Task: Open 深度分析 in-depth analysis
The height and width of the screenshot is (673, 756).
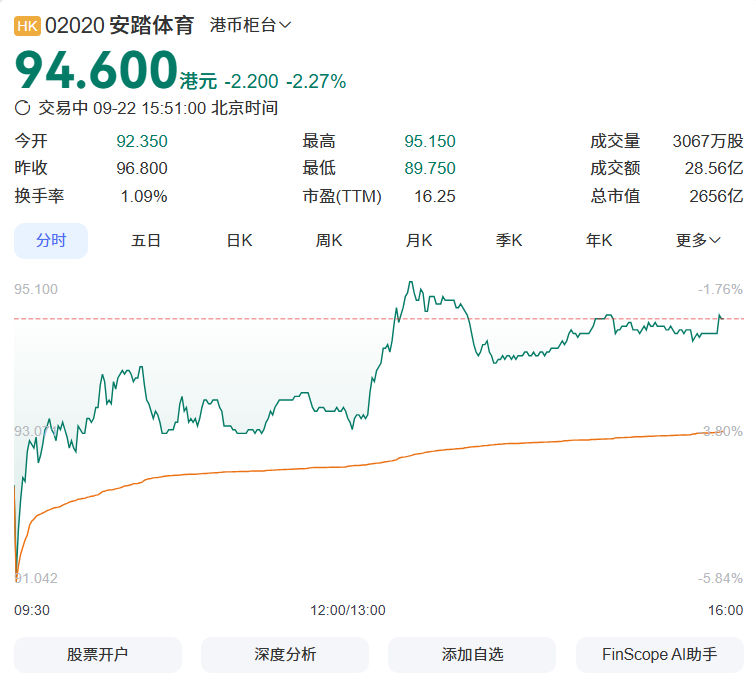Action: pos(285,655)
